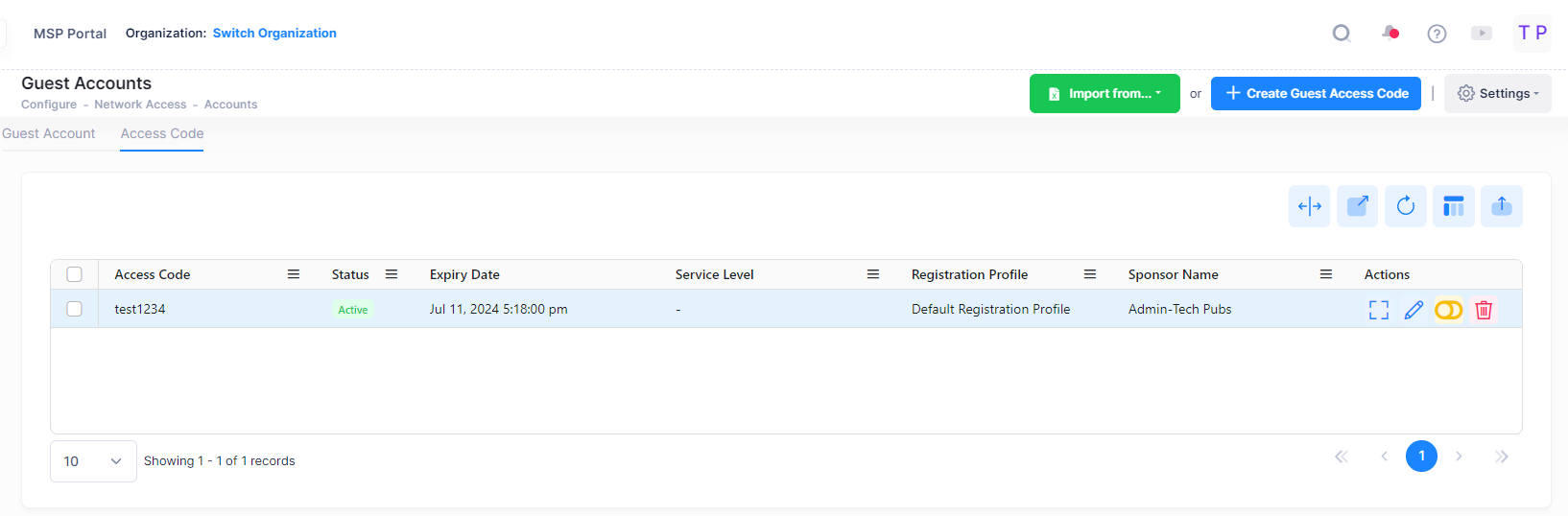Check the test1234 row checkbox
This screenshot has width=1568, height=516.
click(74, 309)
